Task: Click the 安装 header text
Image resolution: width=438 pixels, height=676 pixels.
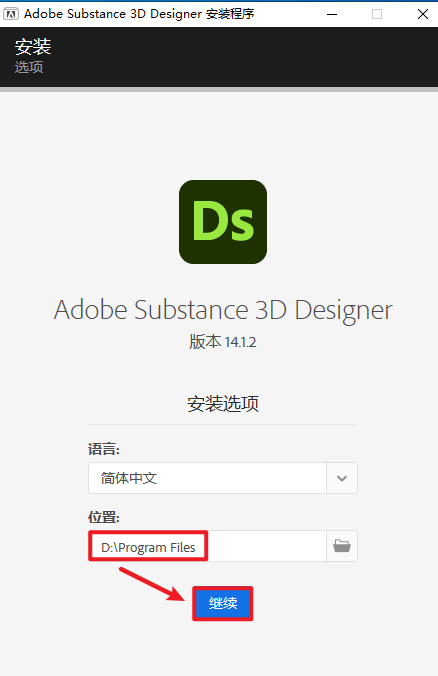Action: point(33,47)
